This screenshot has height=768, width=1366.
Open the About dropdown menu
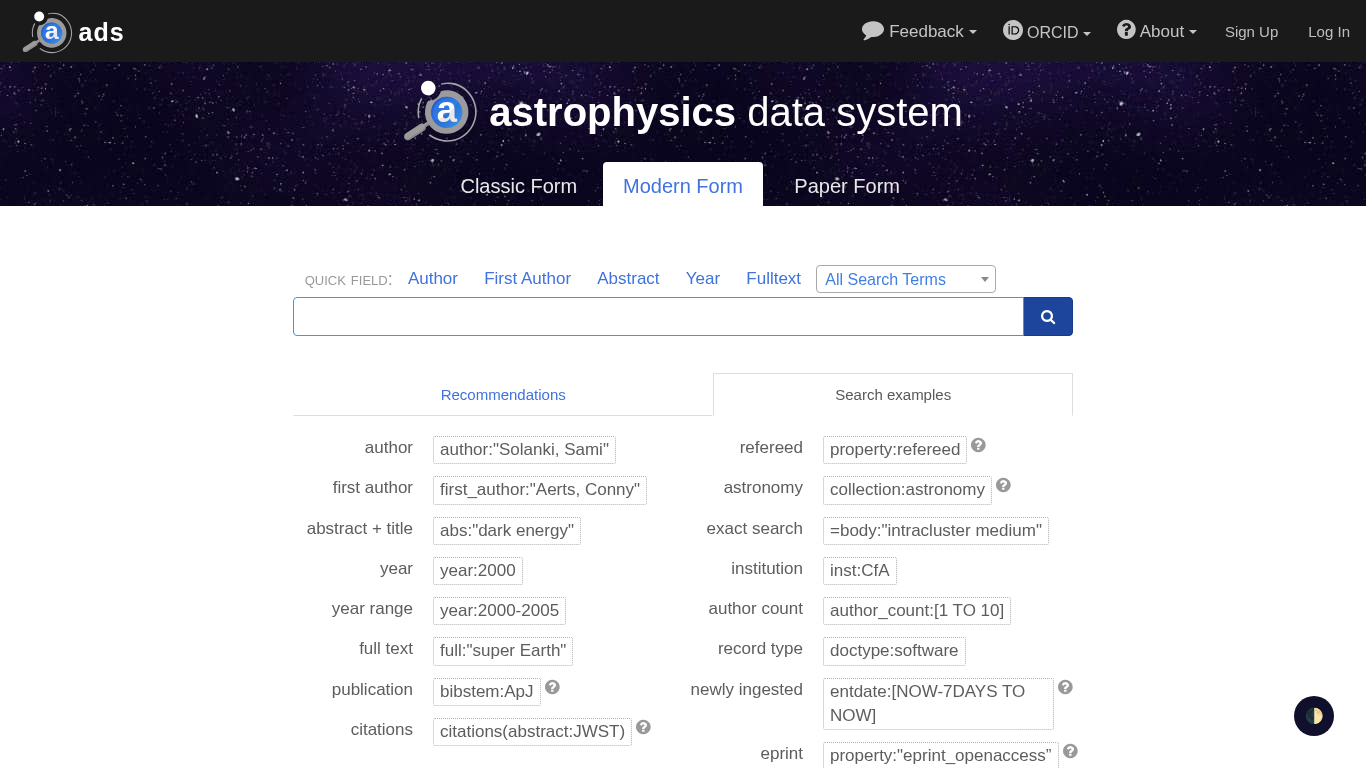[1157, 32]
